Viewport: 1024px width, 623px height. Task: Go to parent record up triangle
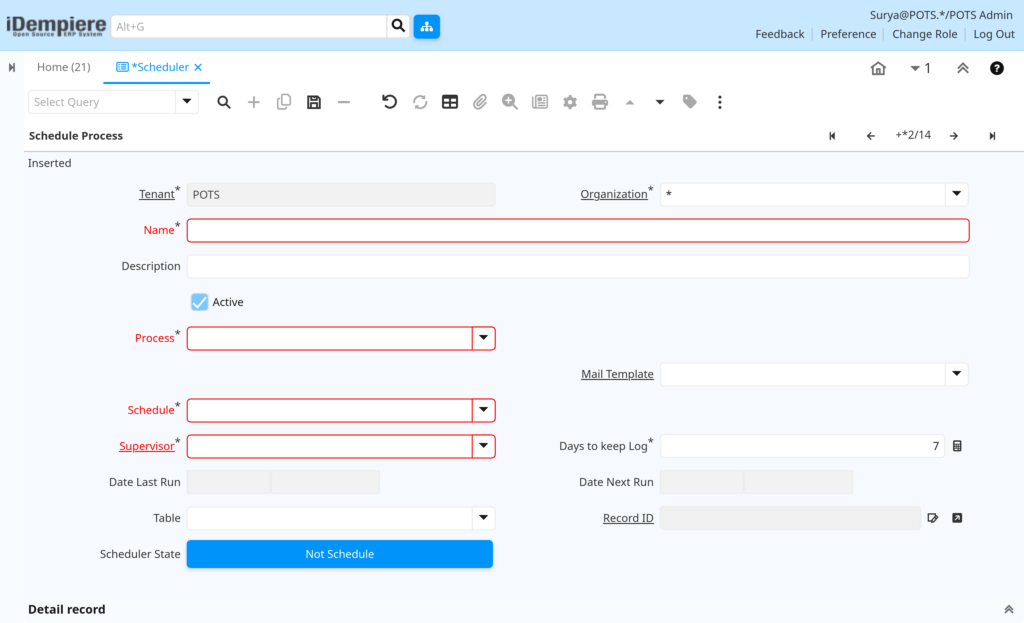pyautogui.click(x=630, y=102)
